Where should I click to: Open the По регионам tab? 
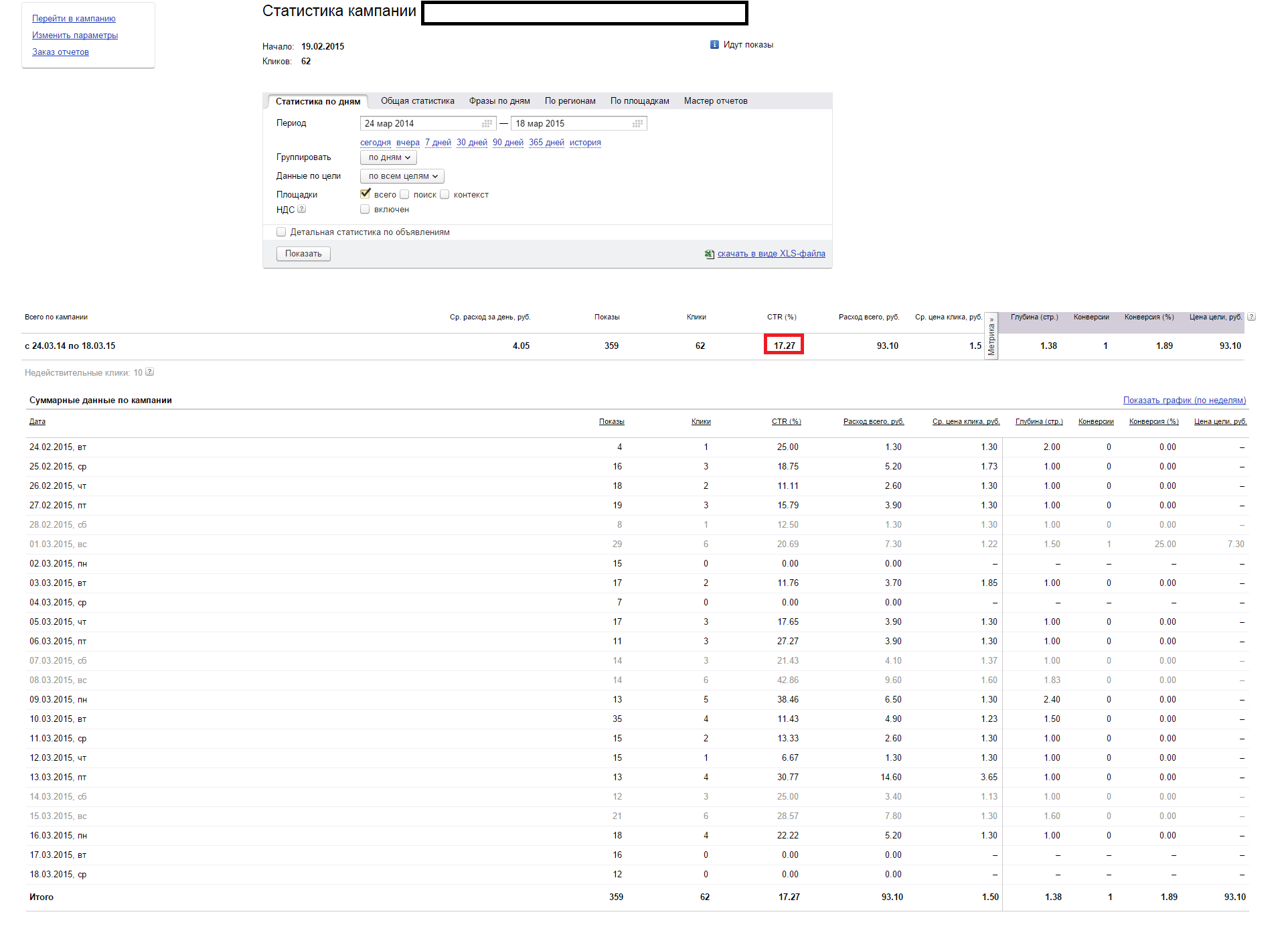[x=570, y=101]
